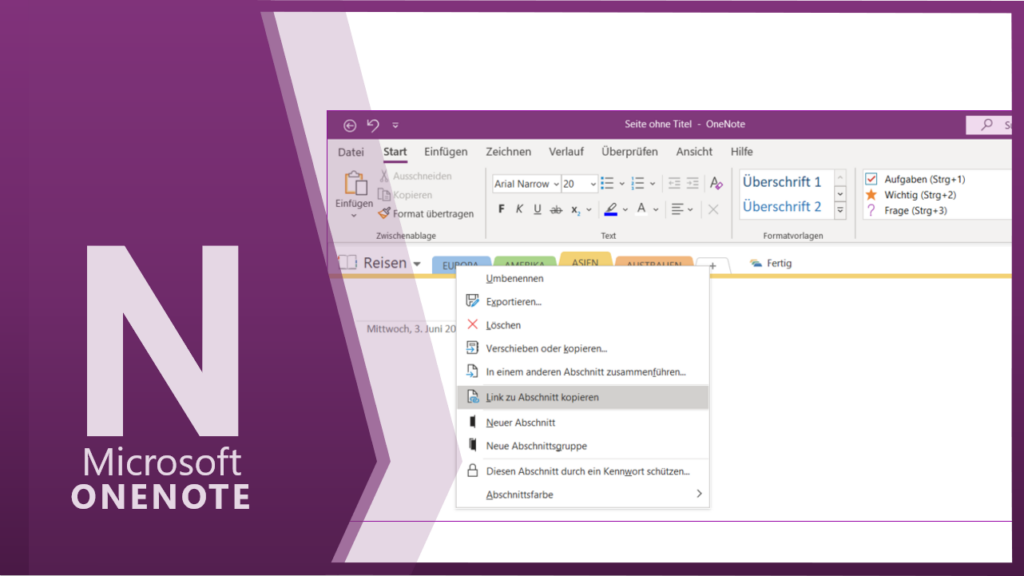
Task: Apply the font color button
Action: [641, 209]
